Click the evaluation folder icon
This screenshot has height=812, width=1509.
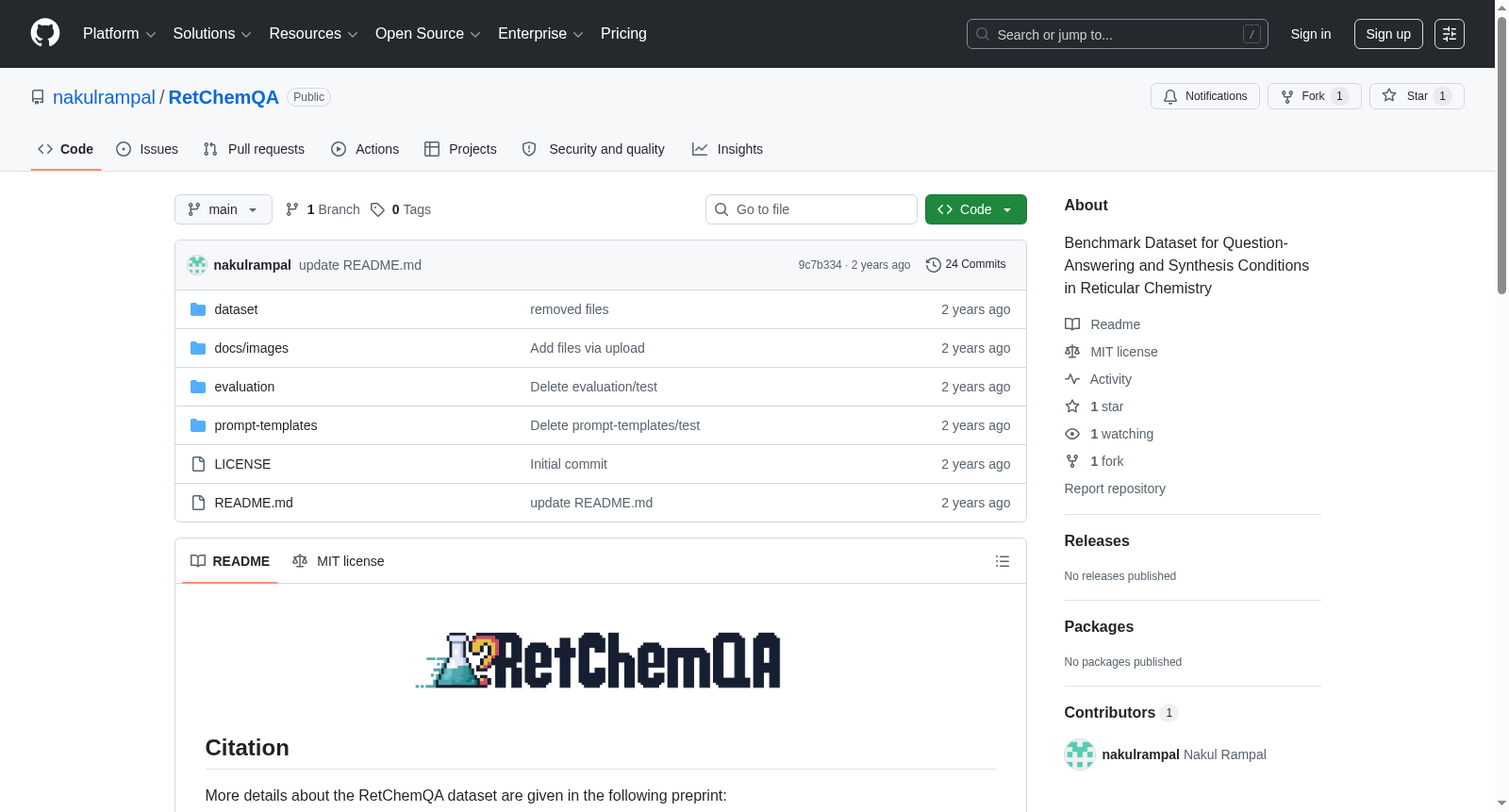198,387
